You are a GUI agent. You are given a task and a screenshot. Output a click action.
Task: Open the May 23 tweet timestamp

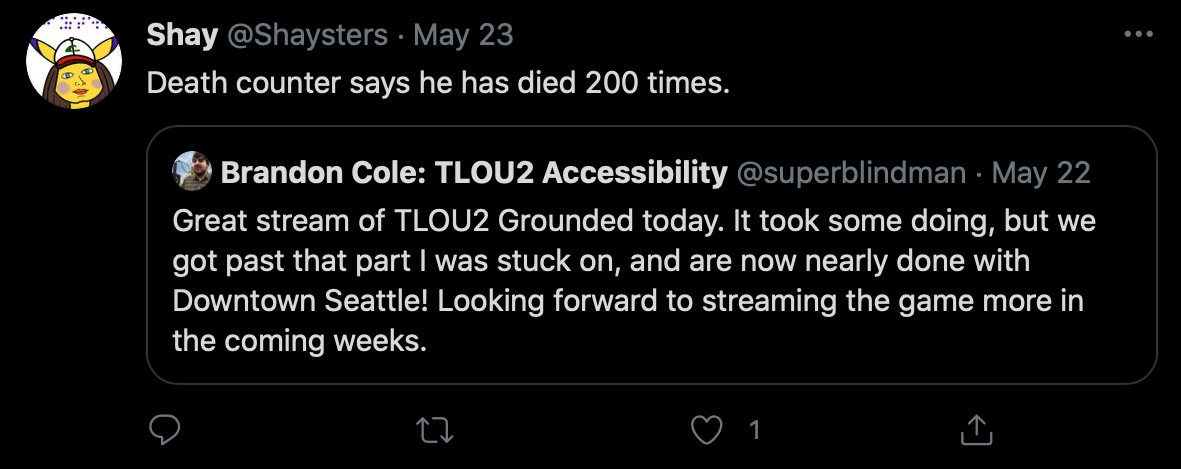(463, 35)
